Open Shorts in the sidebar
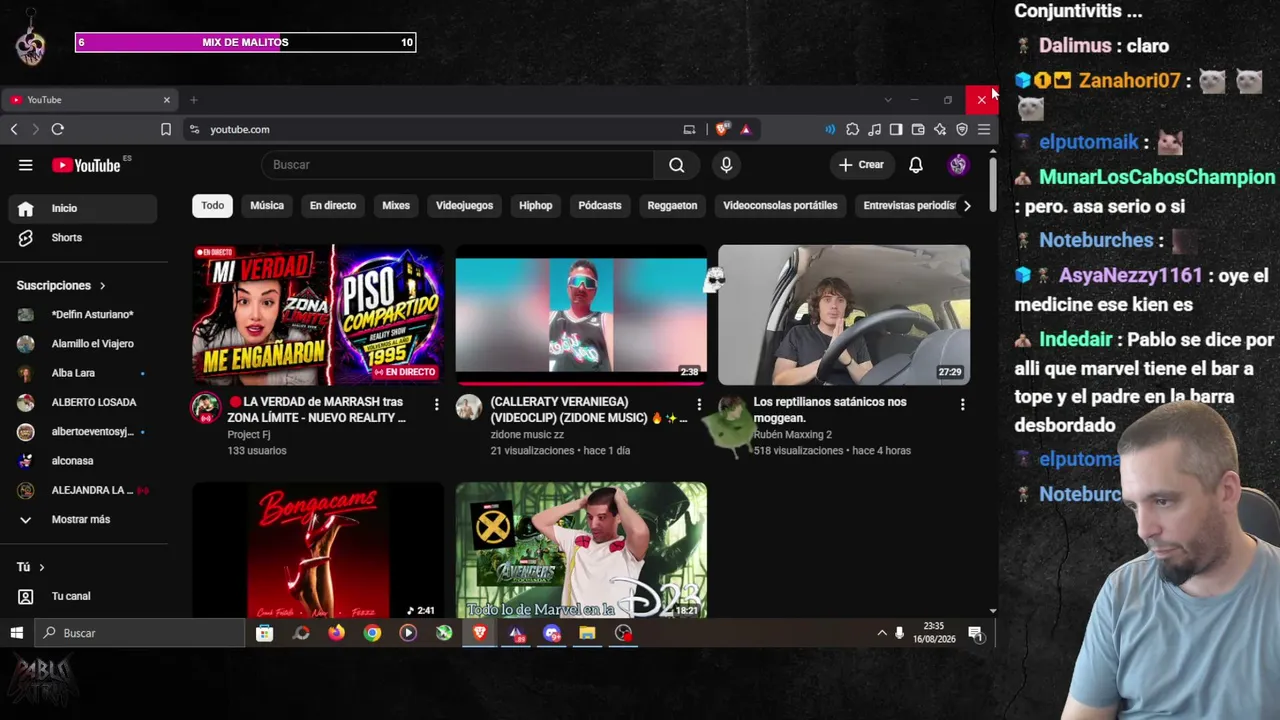This screenshot has width=1280, height=720. click(x=83, y=238)
